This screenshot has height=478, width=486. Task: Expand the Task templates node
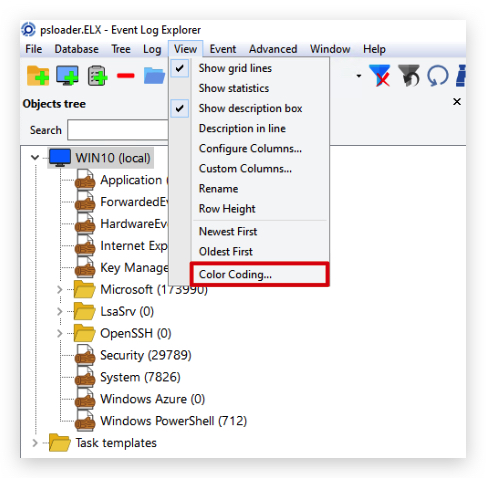[x=35, y=443]
